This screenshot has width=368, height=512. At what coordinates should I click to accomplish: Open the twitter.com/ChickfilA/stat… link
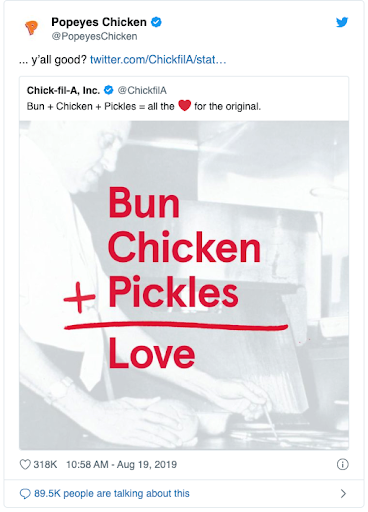tap(158, 60)
